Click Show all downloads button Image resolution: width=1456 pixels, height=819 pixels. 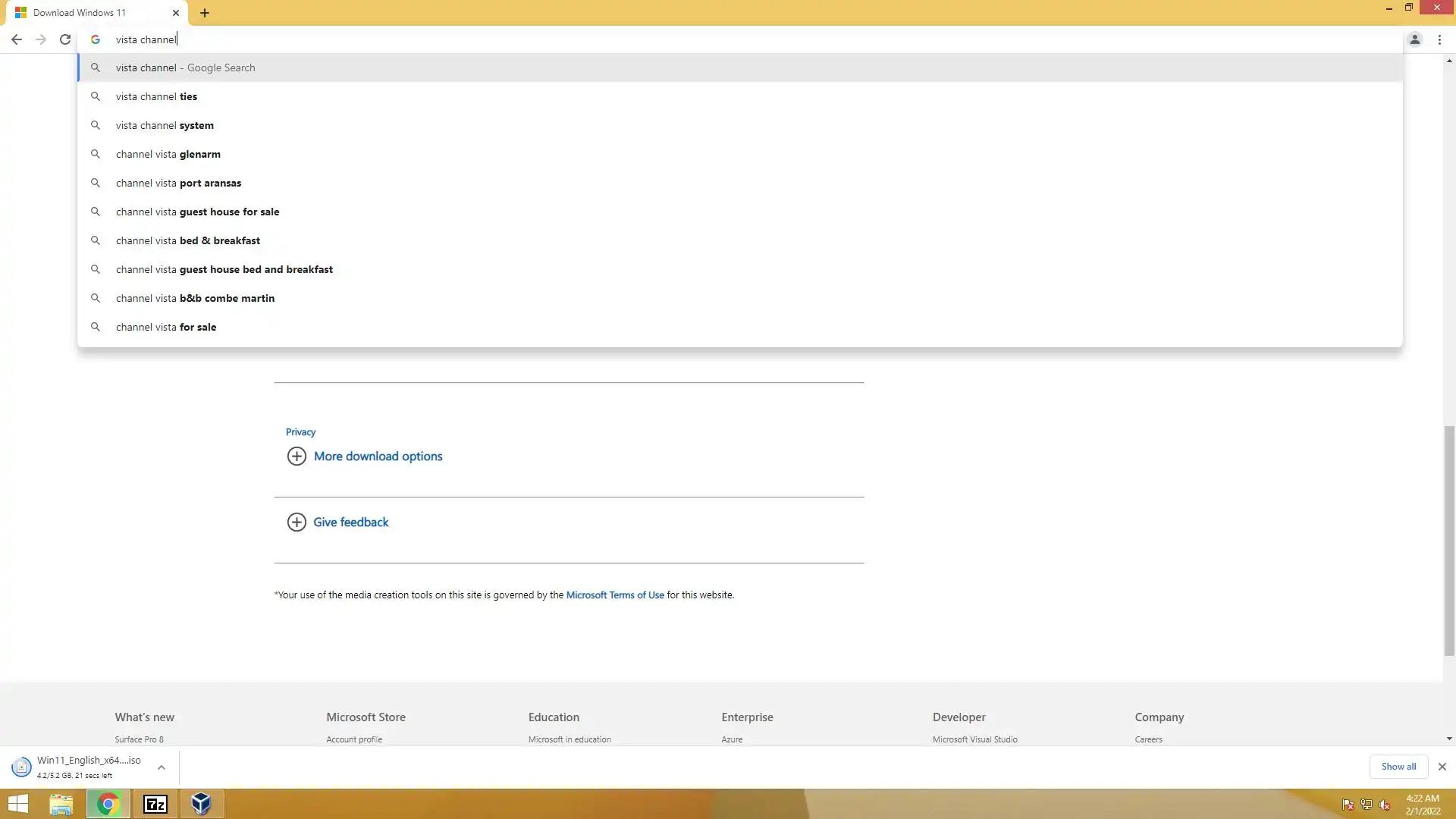coord(1398,767)
